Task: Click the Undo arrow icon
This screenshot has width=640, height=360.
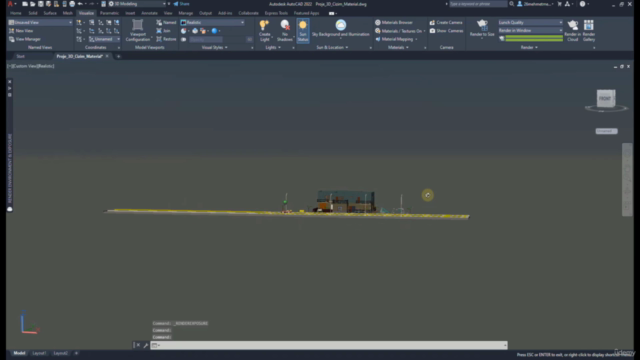Action: click(80, 4)
